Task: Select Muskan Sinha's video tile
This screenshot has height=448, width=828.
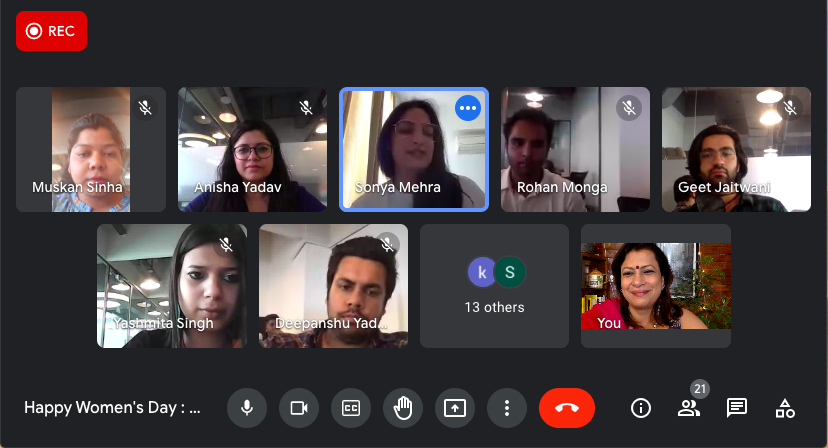Action: (91, 150)
